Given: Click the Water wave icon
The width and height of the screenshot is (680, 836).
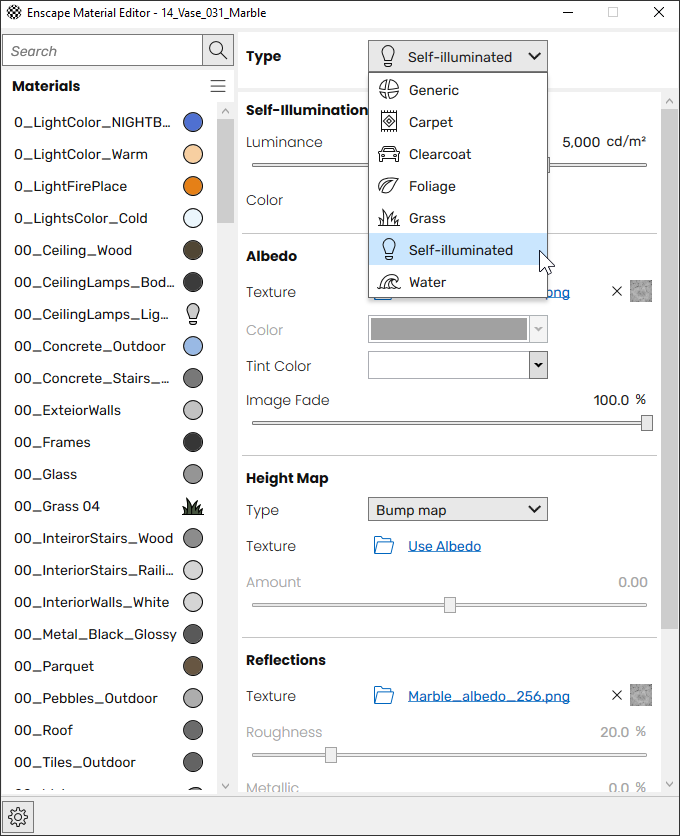Looking at the screenshot, I should [x=389, y=282].
